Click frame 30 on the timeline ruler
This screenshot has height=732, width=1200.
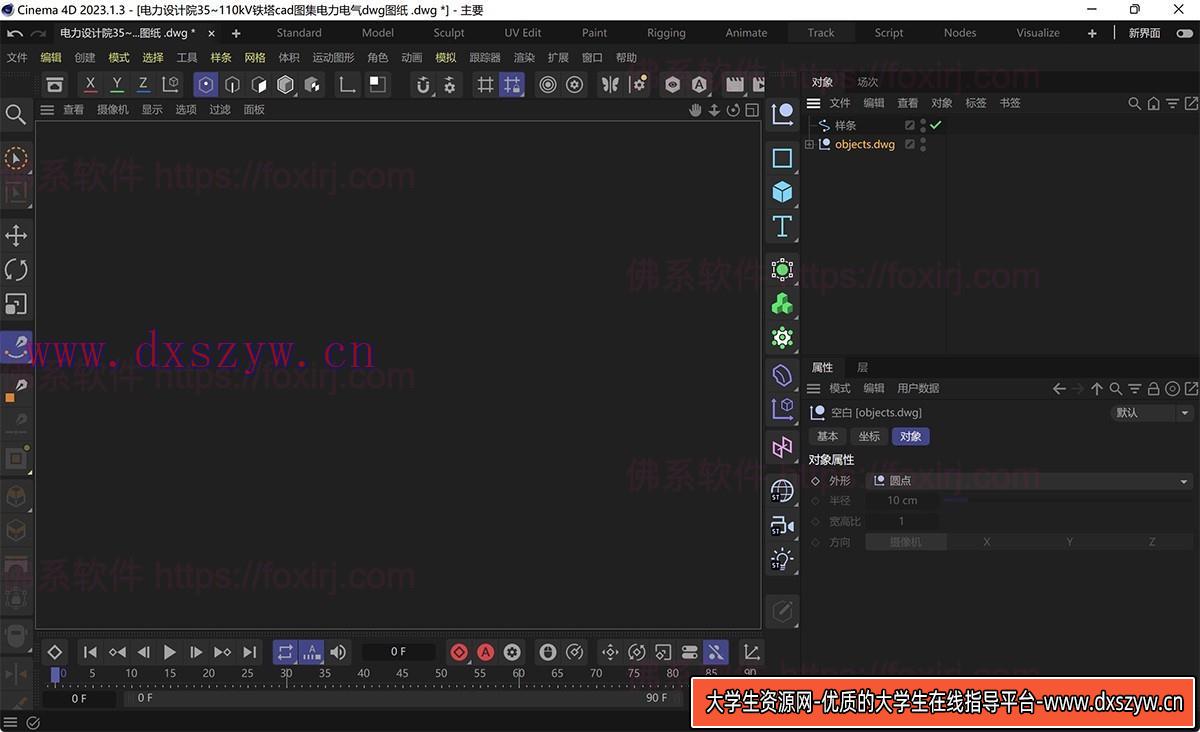point(286,674)
